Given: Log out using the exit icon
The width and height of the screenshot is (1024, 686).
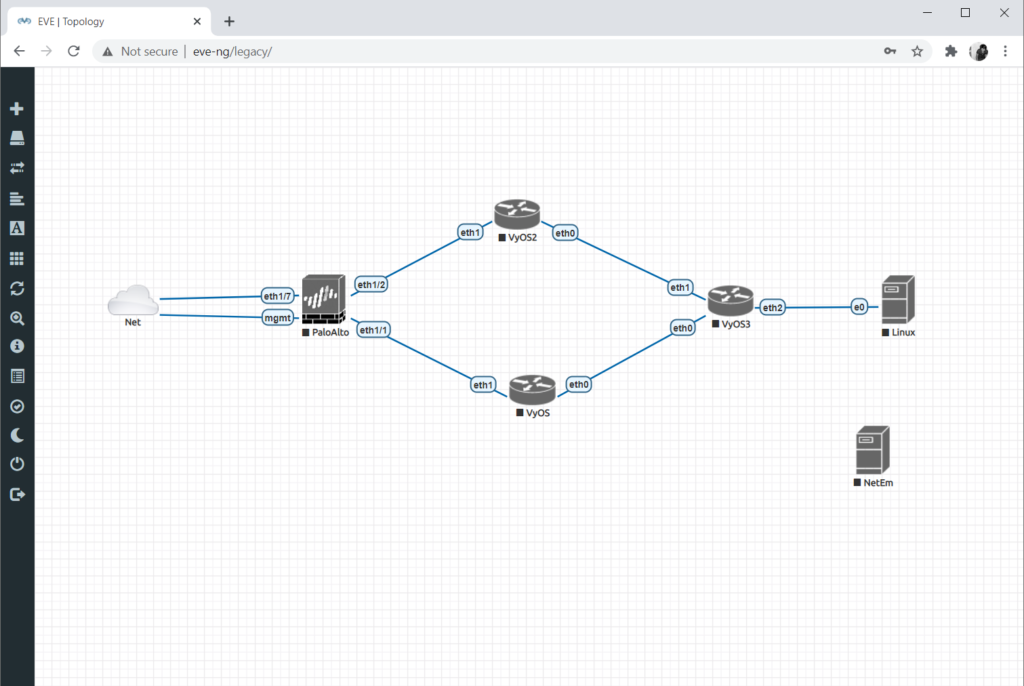Looking at the screenshot, I should [17, 494].
